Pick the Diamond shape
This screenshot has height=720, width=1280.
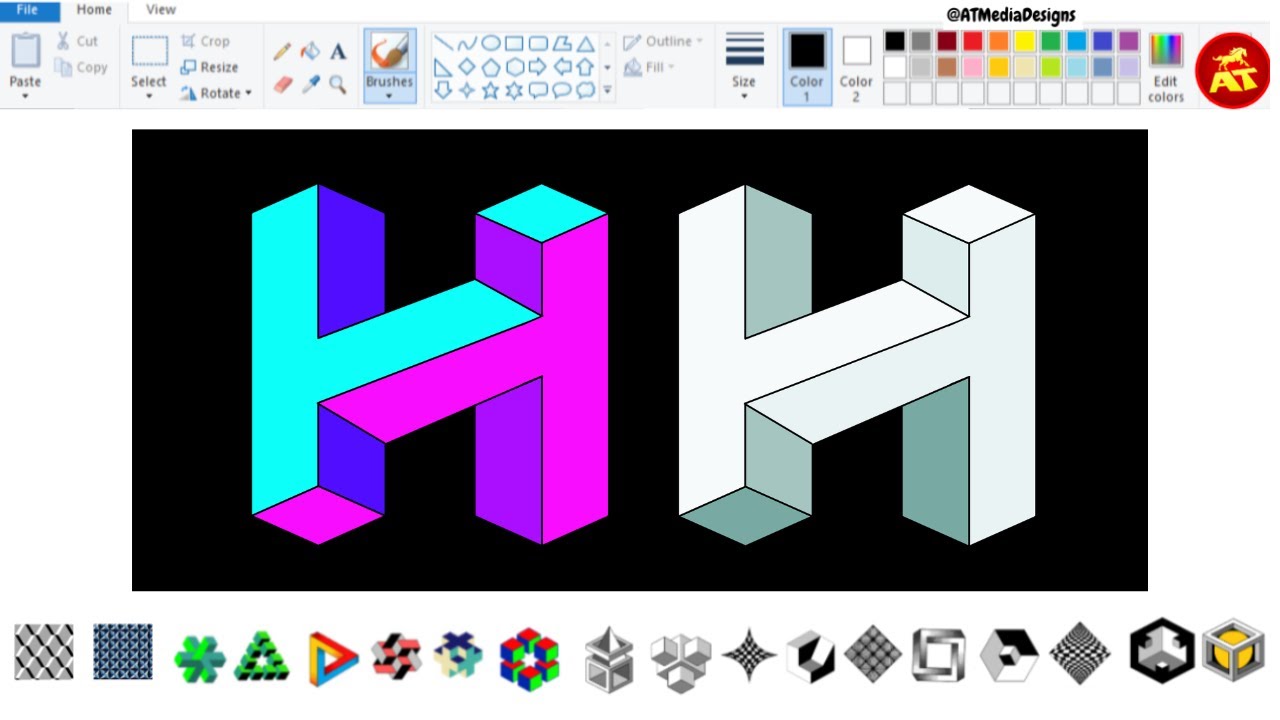tap(467, 67)
